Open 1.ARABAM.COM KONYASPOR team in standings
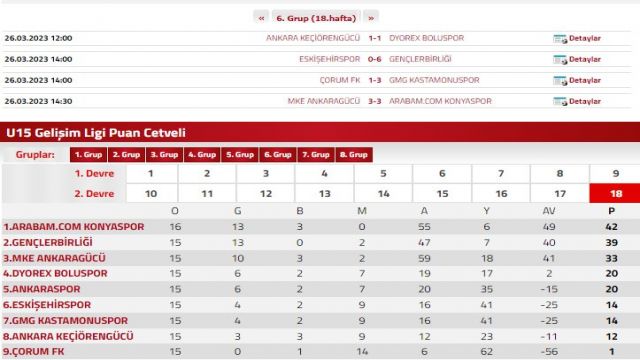 click(74, 227)
